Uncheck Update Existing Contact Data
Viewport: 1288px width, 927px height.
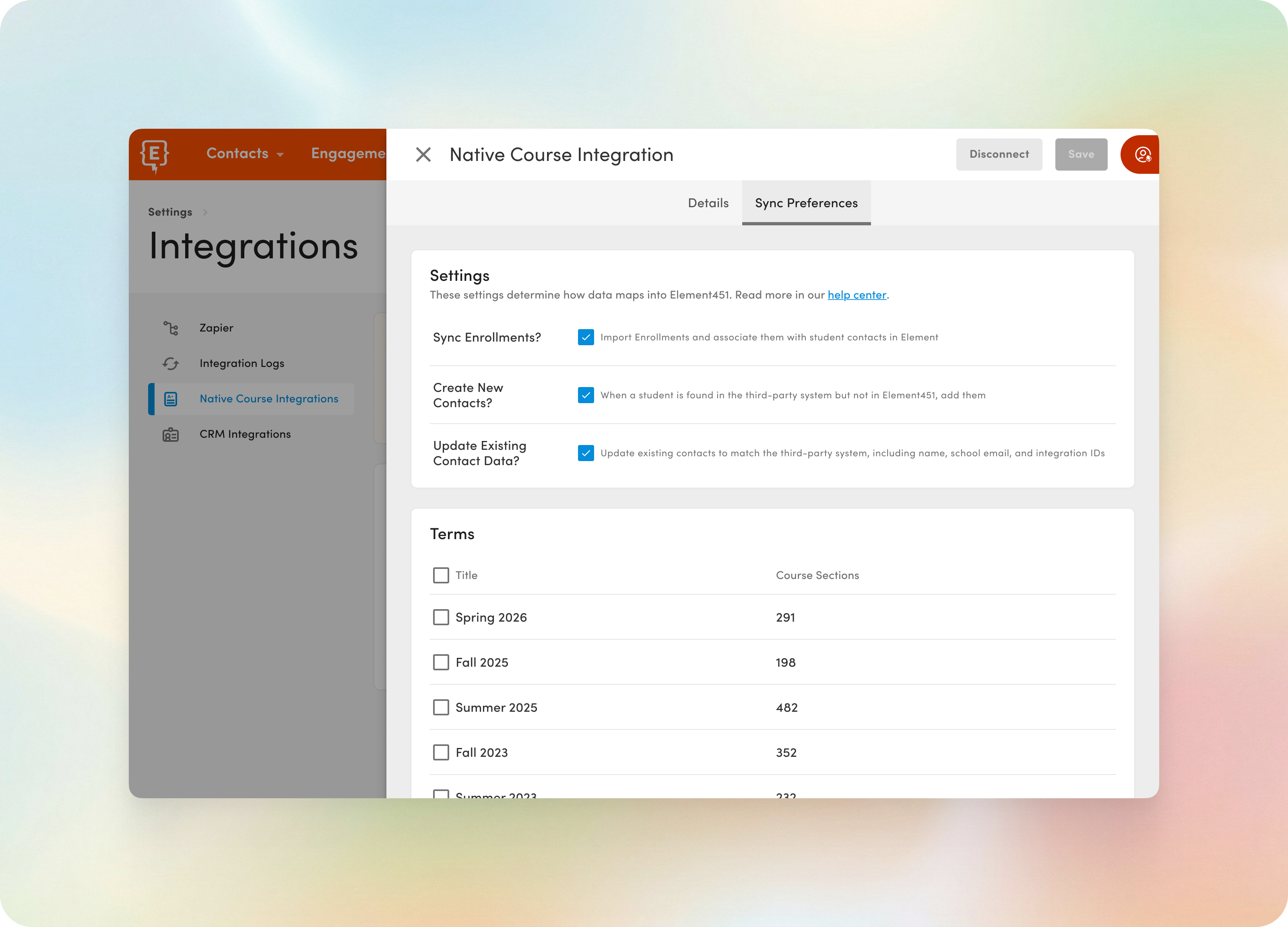click(x=586, y=453)
